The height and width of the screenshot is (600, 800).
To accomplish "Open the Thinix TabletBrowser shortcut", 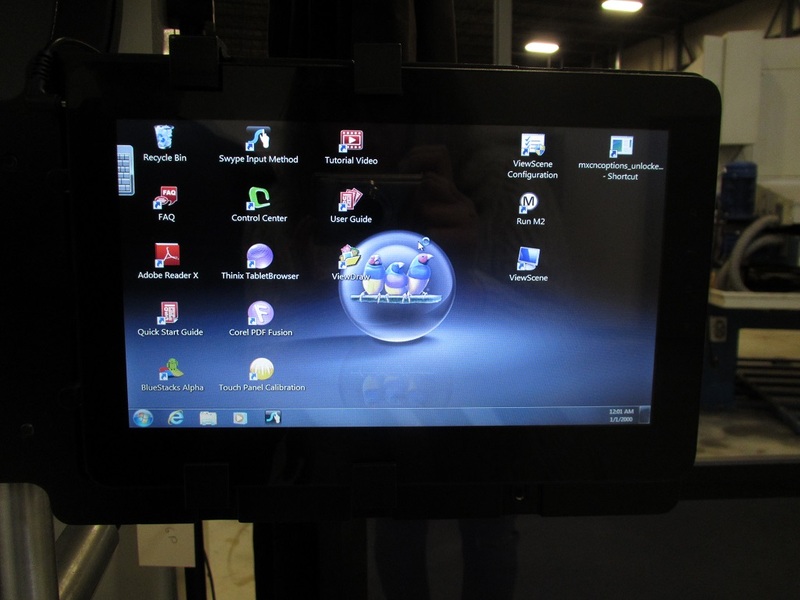I will coord(259,257).
